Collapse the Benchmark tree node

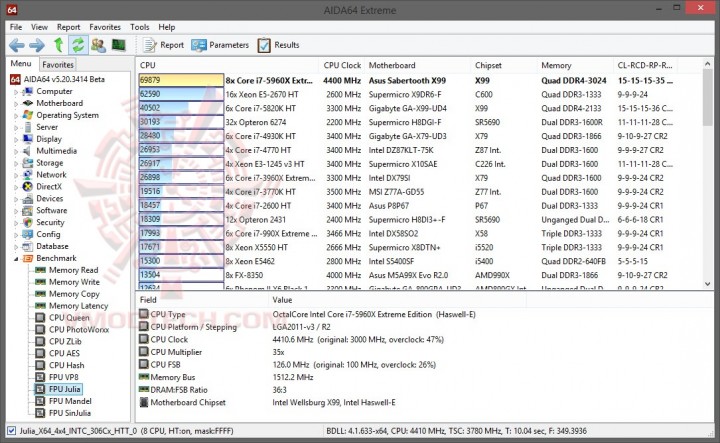click(x=16, y=259)
